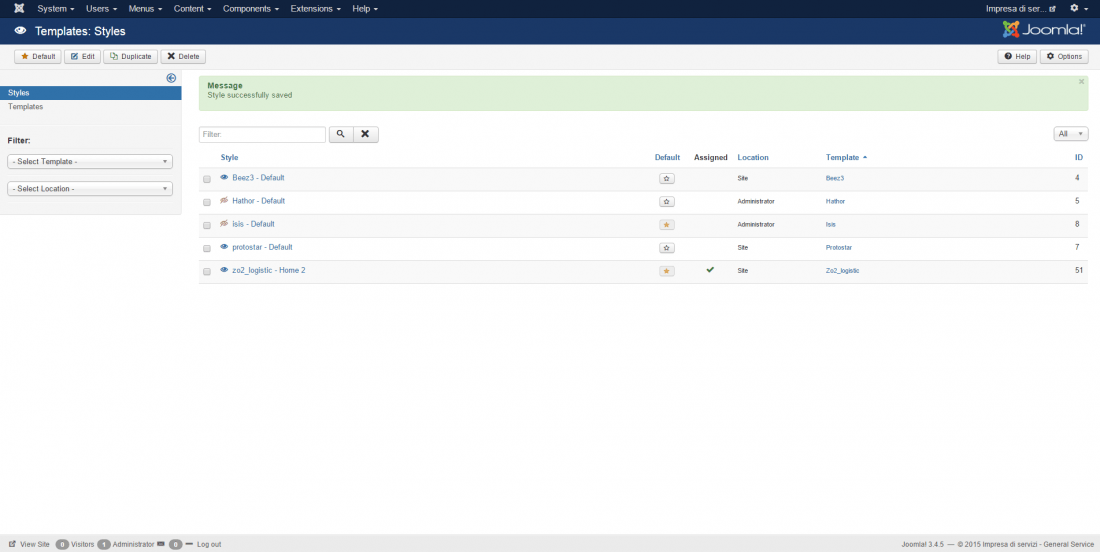Viewport: 1100px width, 552px height.
Task: Click the View Site icon in the footer
Action: point(12,544)
